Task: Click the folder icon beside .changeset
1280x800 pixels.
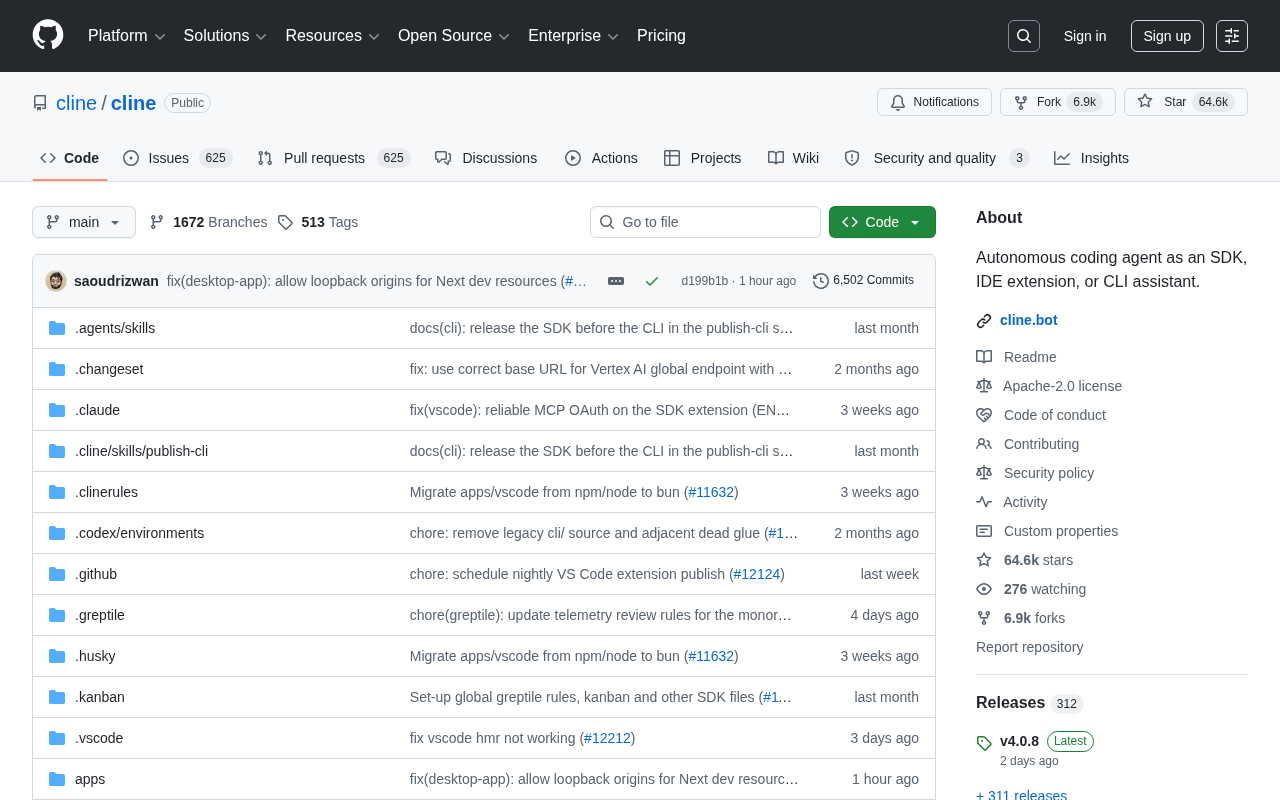Action: click(x=57, y=369)
